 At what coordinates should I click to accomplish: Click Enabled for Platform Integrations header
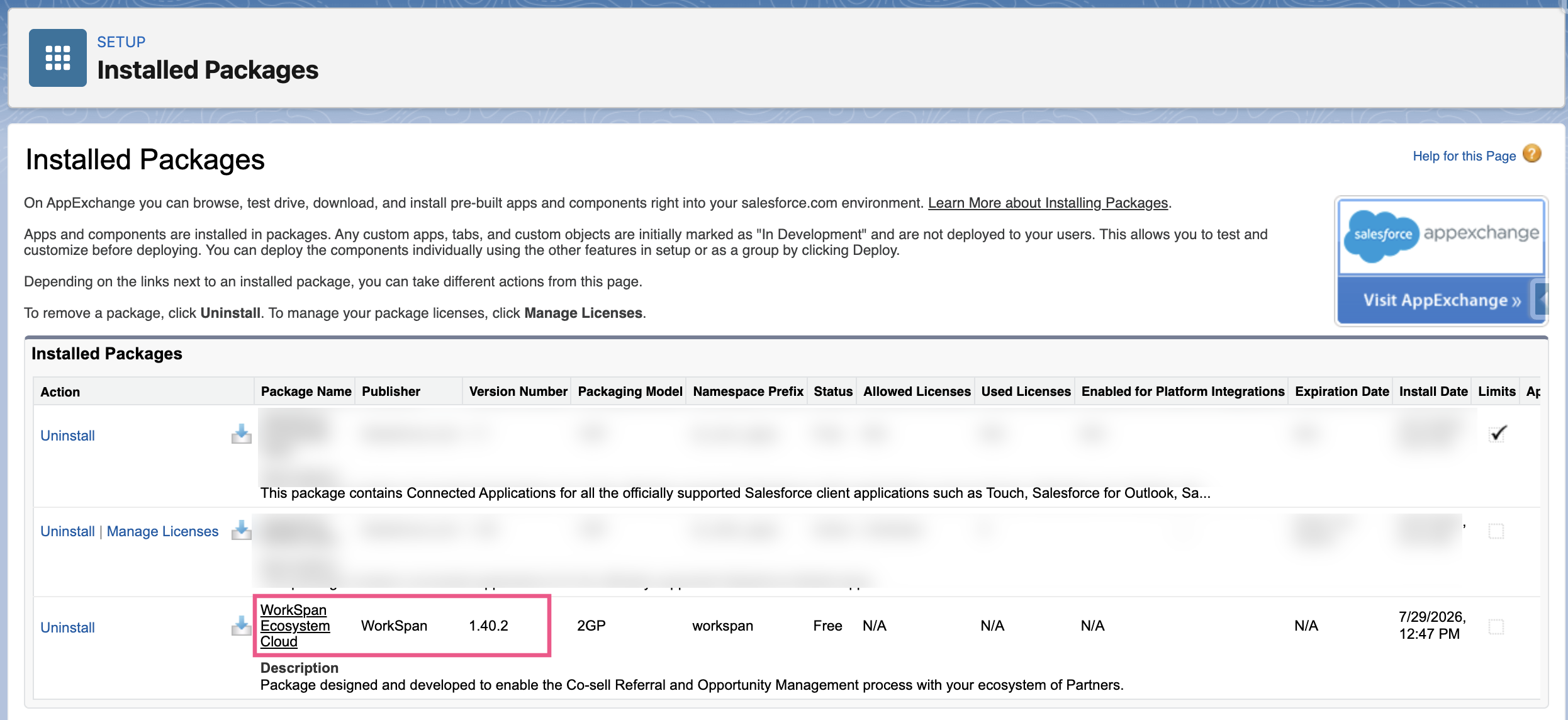(x=1183, y=391)
